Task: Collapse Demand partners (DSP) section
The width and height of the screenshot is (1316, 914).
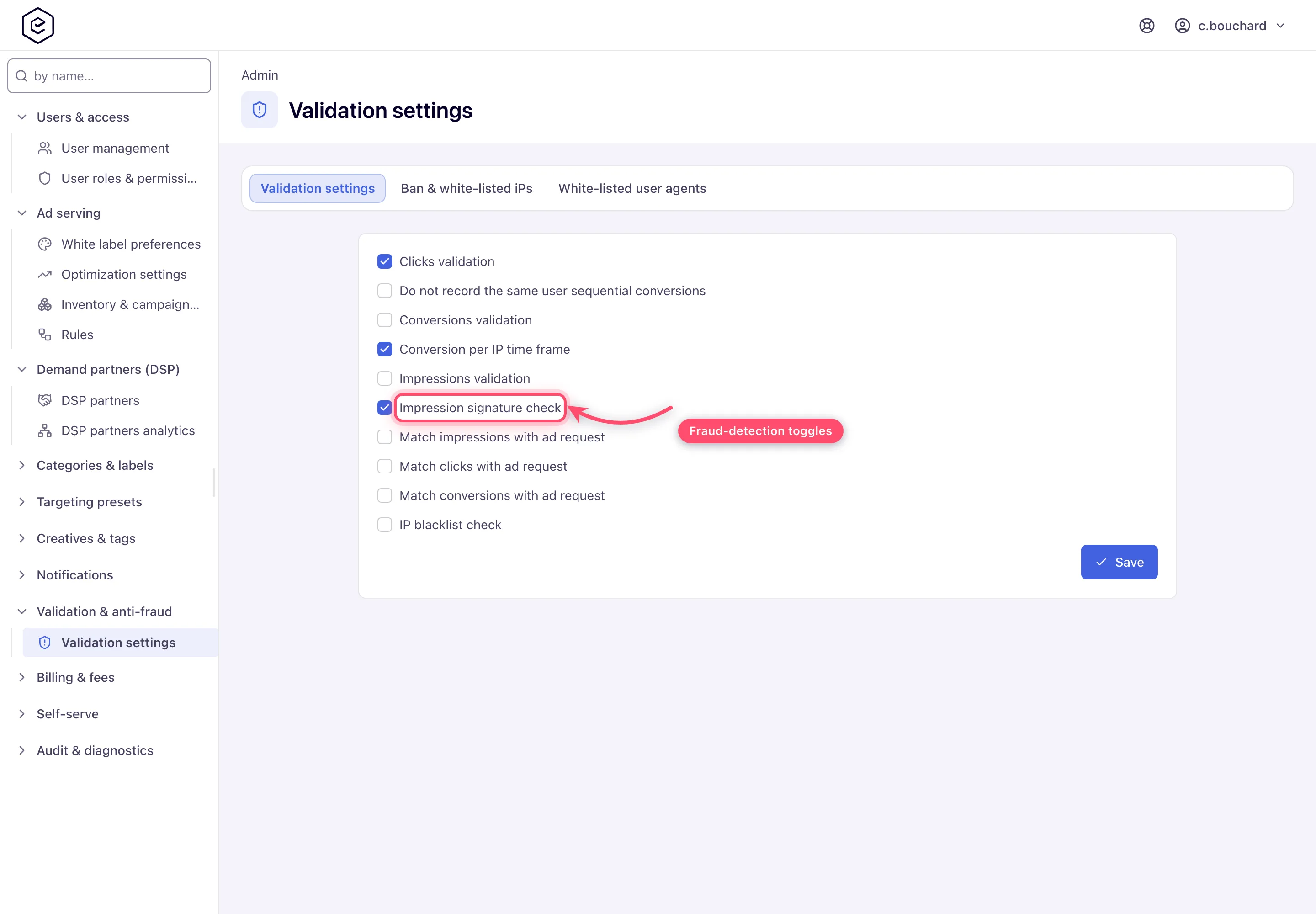Action: point(22,369)
